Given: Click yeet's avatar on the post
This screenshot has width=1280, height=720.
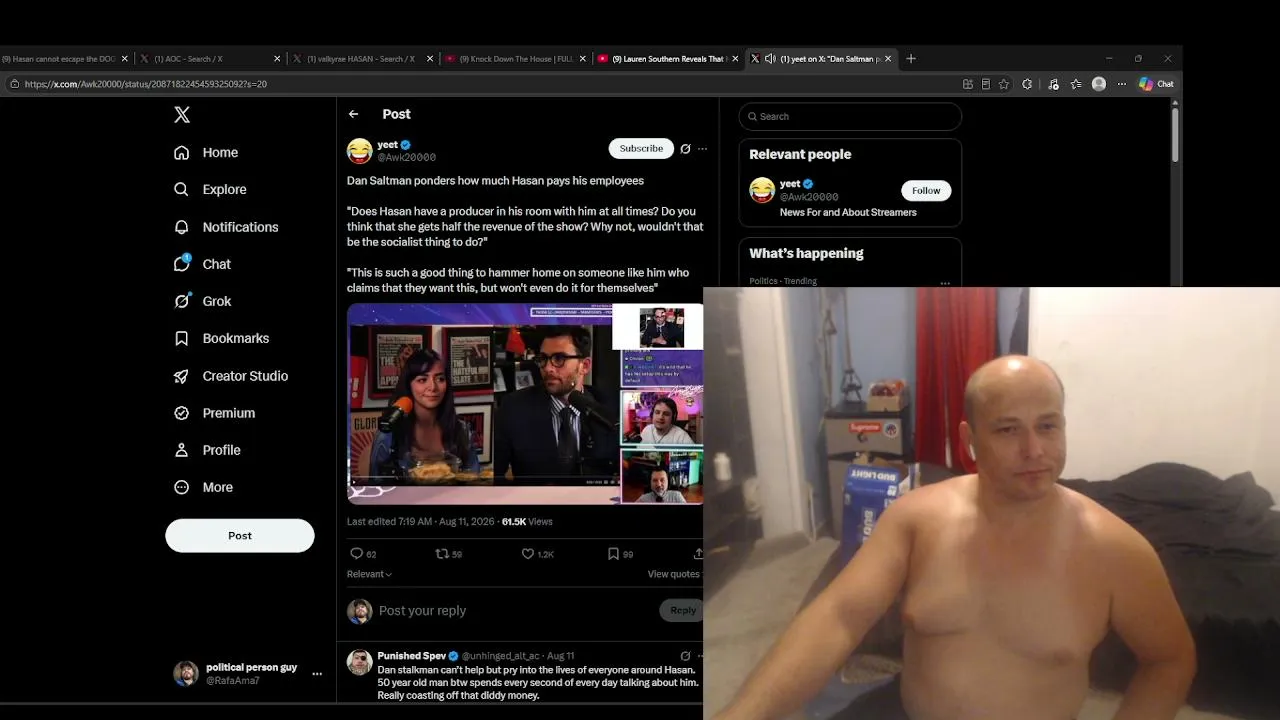Looking at the screenshot, I should click(360, 151).
